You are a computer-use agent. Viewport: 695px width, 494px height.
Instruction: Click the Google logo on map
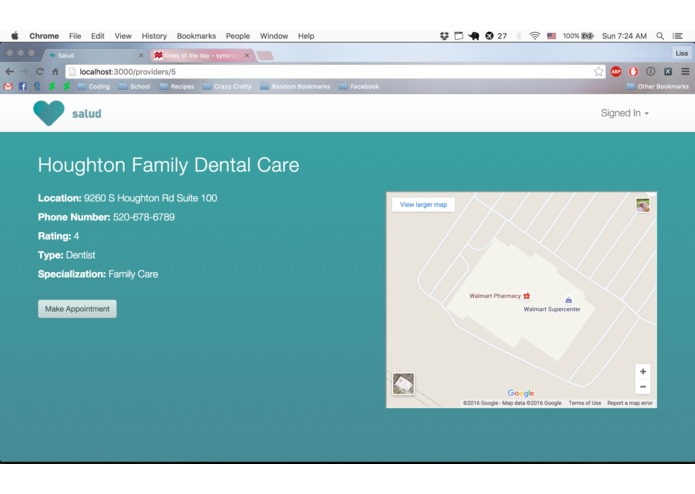[521, 393]
